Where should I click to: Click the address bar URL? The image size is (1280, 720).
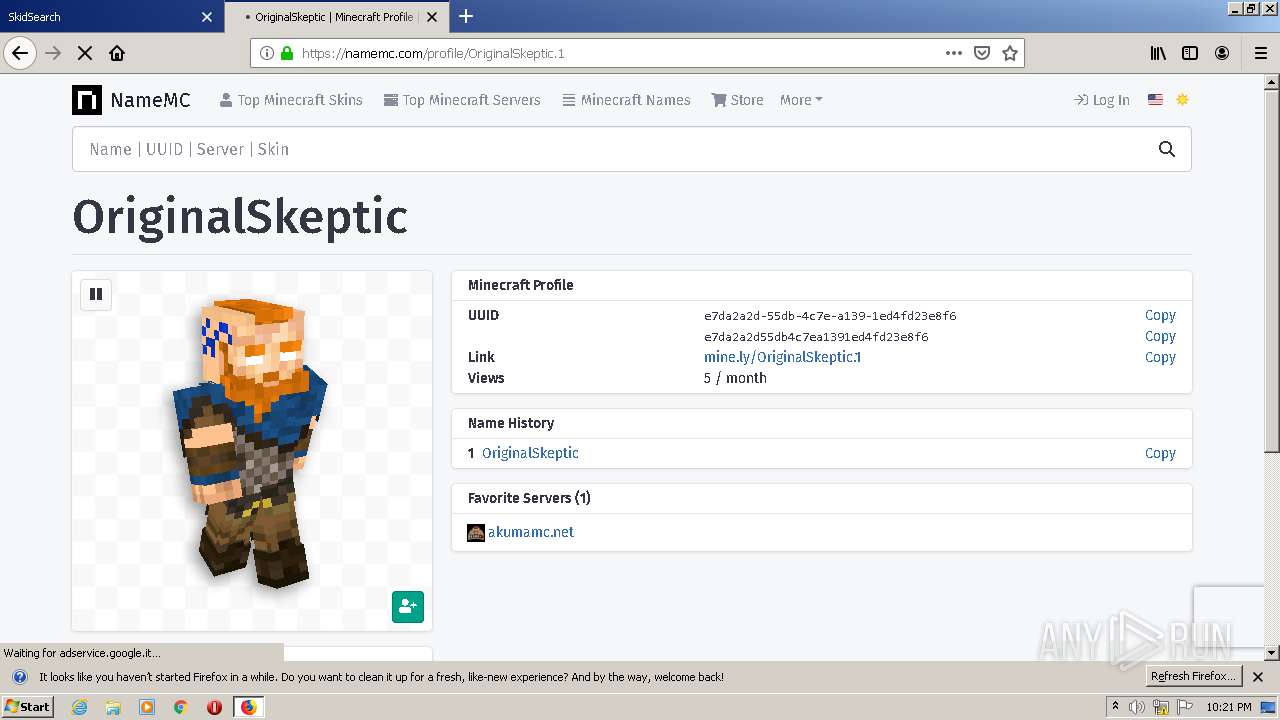point(433,53)
